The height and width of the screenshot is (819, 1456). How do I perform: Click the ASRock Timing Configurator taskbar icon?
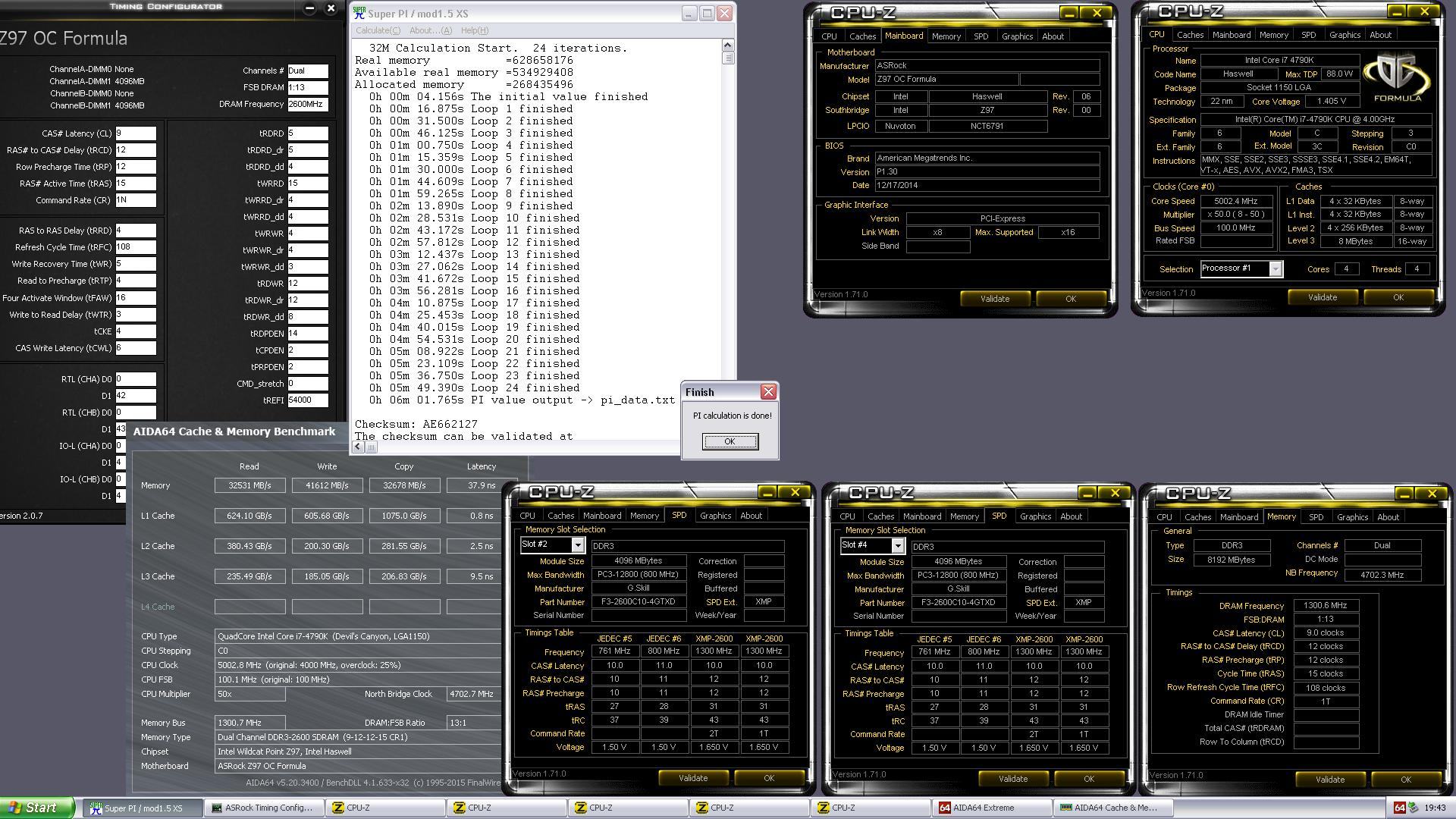(217, 808)
